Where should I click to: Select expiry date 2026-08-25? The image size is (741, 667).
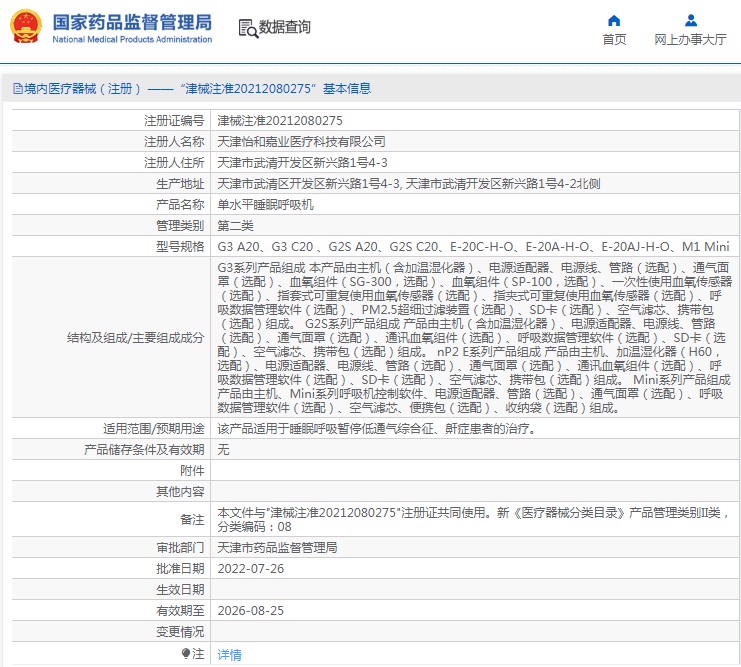[250, 611]
